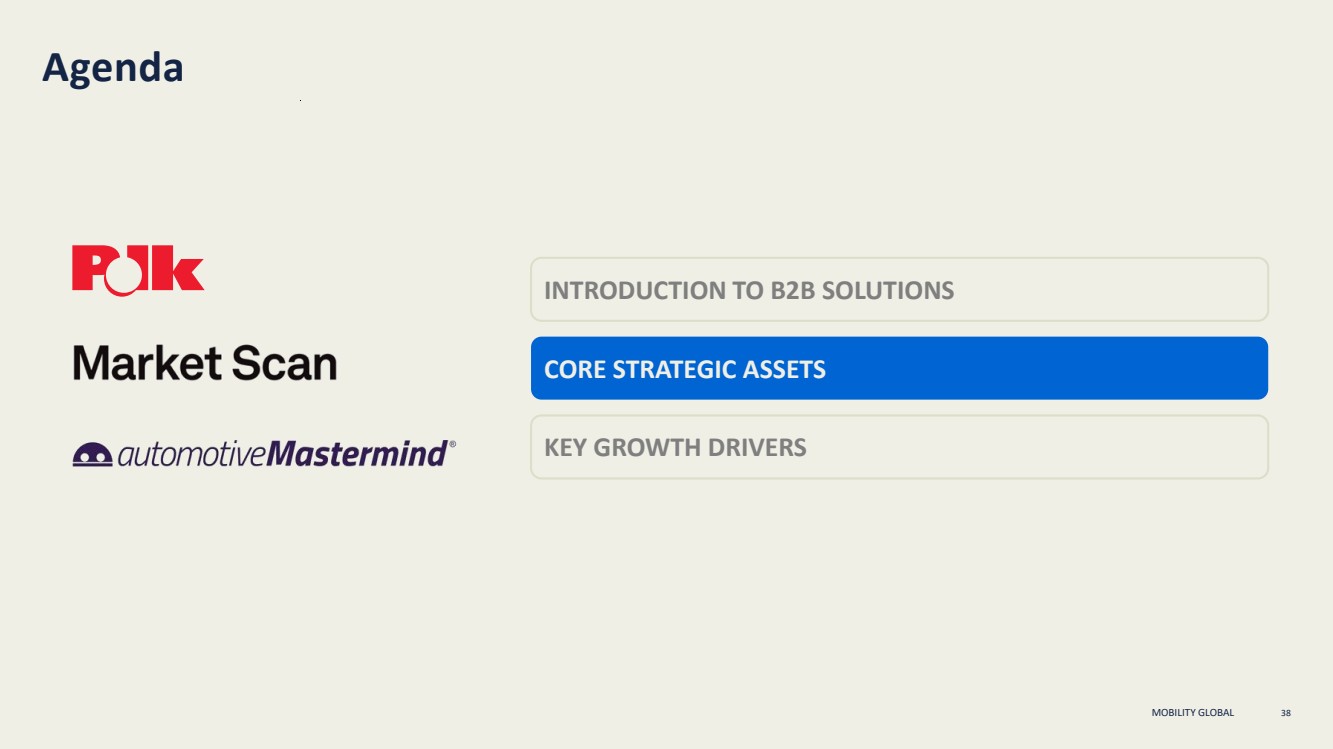Click the MOBILITY GLOBAL footer text
Image resolution: width=1333 pixels, height=749 pixels.
(x=1192, y=713)
